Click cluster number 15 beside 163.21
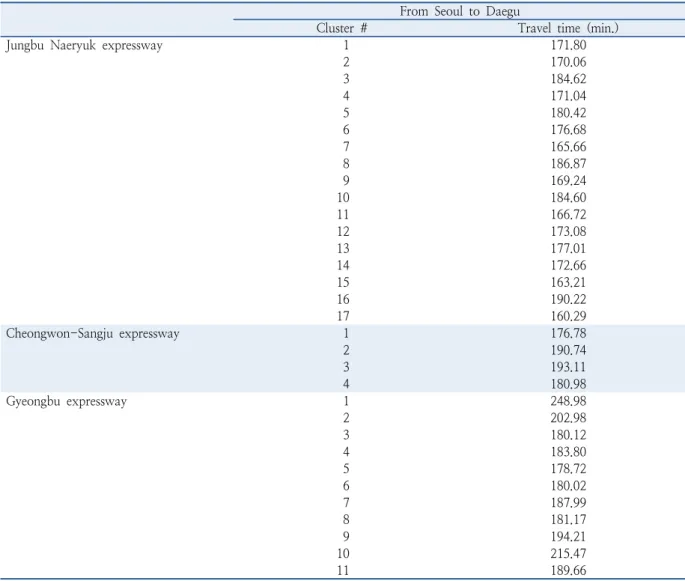This screenshot has width=685, height=581. tap(343, 282)
